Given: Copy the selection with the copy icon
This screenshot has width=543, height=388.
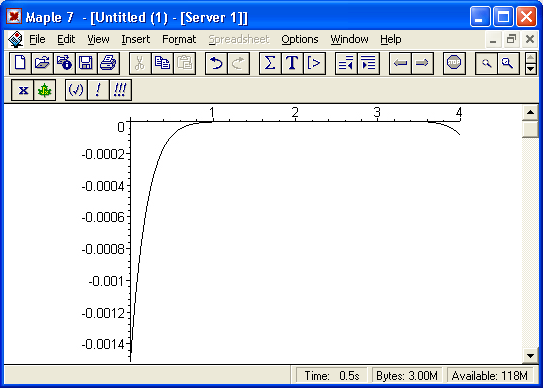Looking at the screenshot, I should (x=162, y=63).
